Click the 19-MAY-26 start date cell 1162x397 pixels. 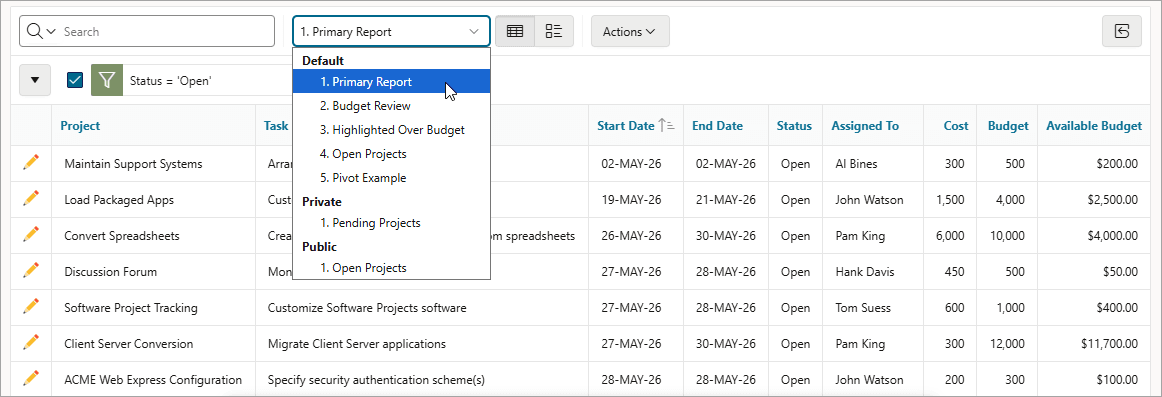(x=635, y=200)
